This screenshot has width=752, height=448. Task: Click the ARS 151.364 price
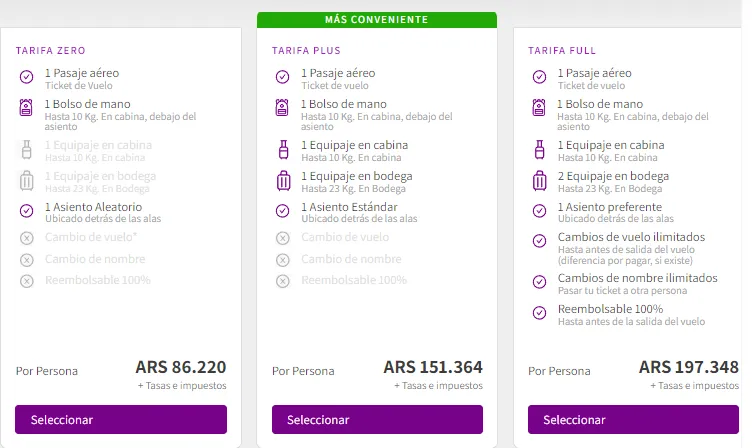(x=433, y=367)
